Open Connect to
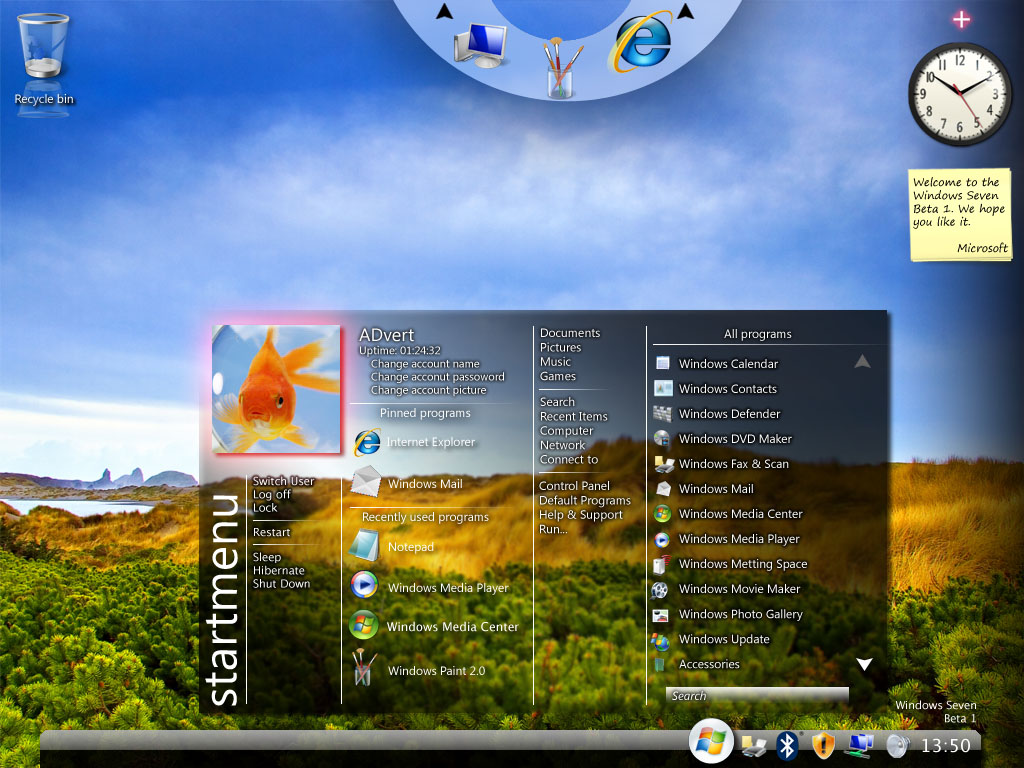The image size is (1024, 768). (568, 459)
